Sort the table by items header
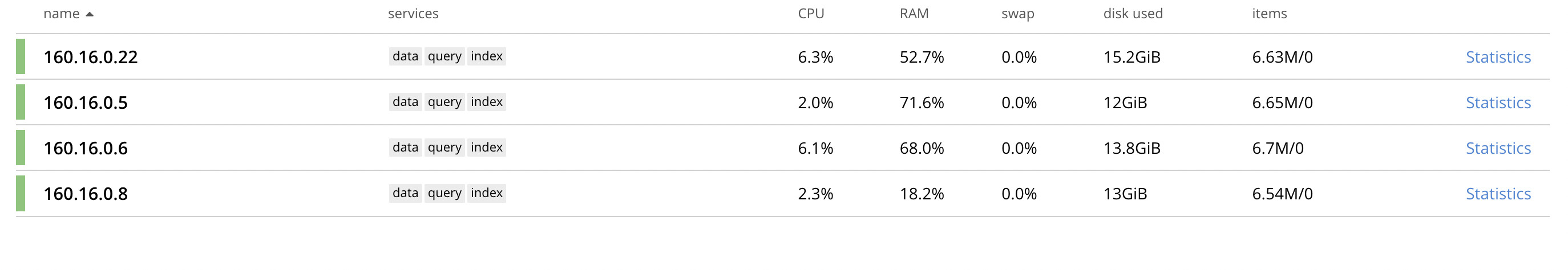Image resolution: width=1568 pixels, height=270 pixels. [1269, 13]
